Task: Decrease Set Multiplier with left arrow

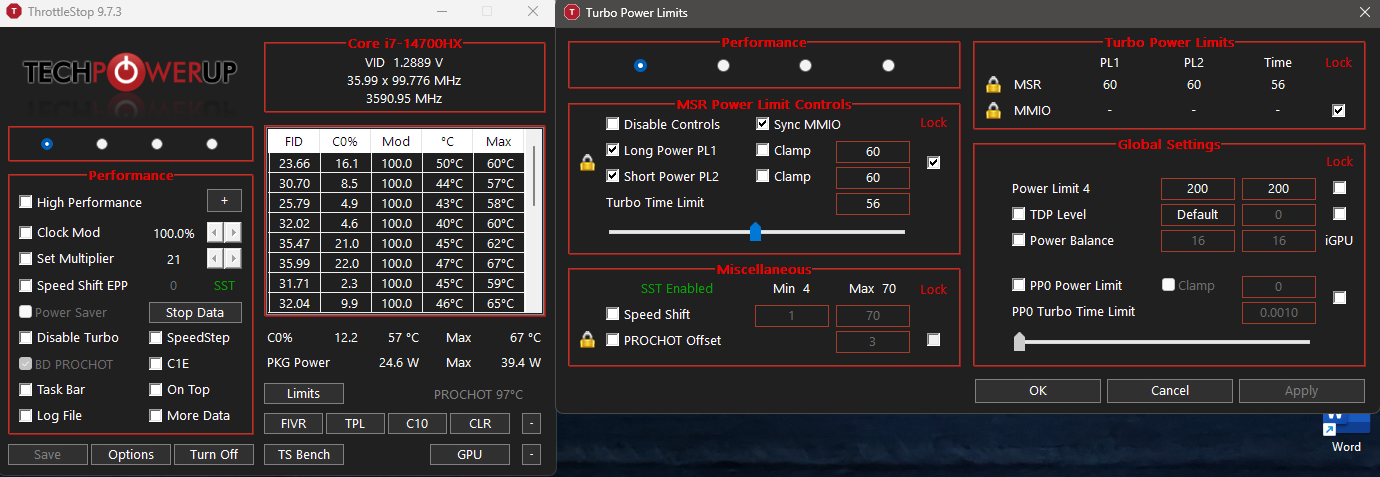Action: click(214, 258)
